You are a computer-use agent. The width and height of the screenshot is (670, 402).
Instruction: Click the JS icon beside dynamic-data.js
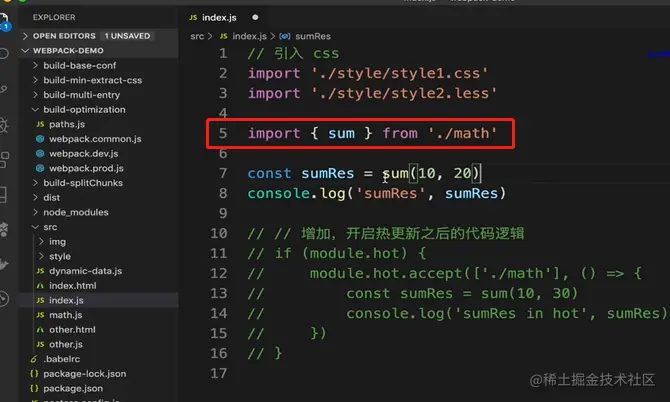(40, 271)
